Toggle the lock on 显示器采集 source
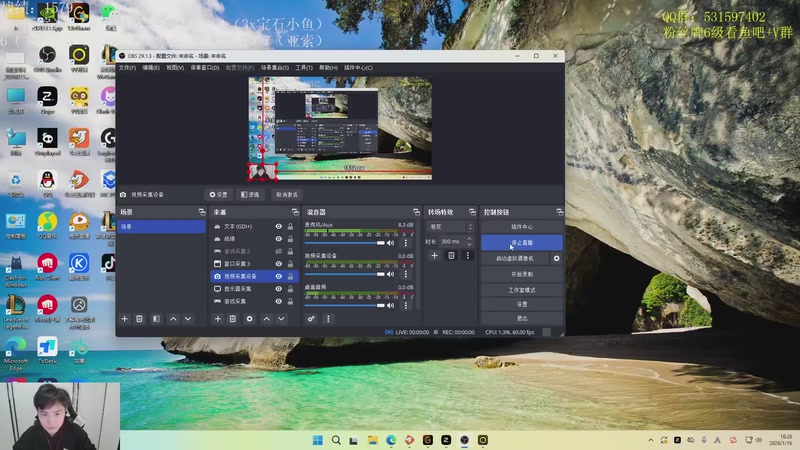Screen dimensions: 800x450 coord(290,288)
